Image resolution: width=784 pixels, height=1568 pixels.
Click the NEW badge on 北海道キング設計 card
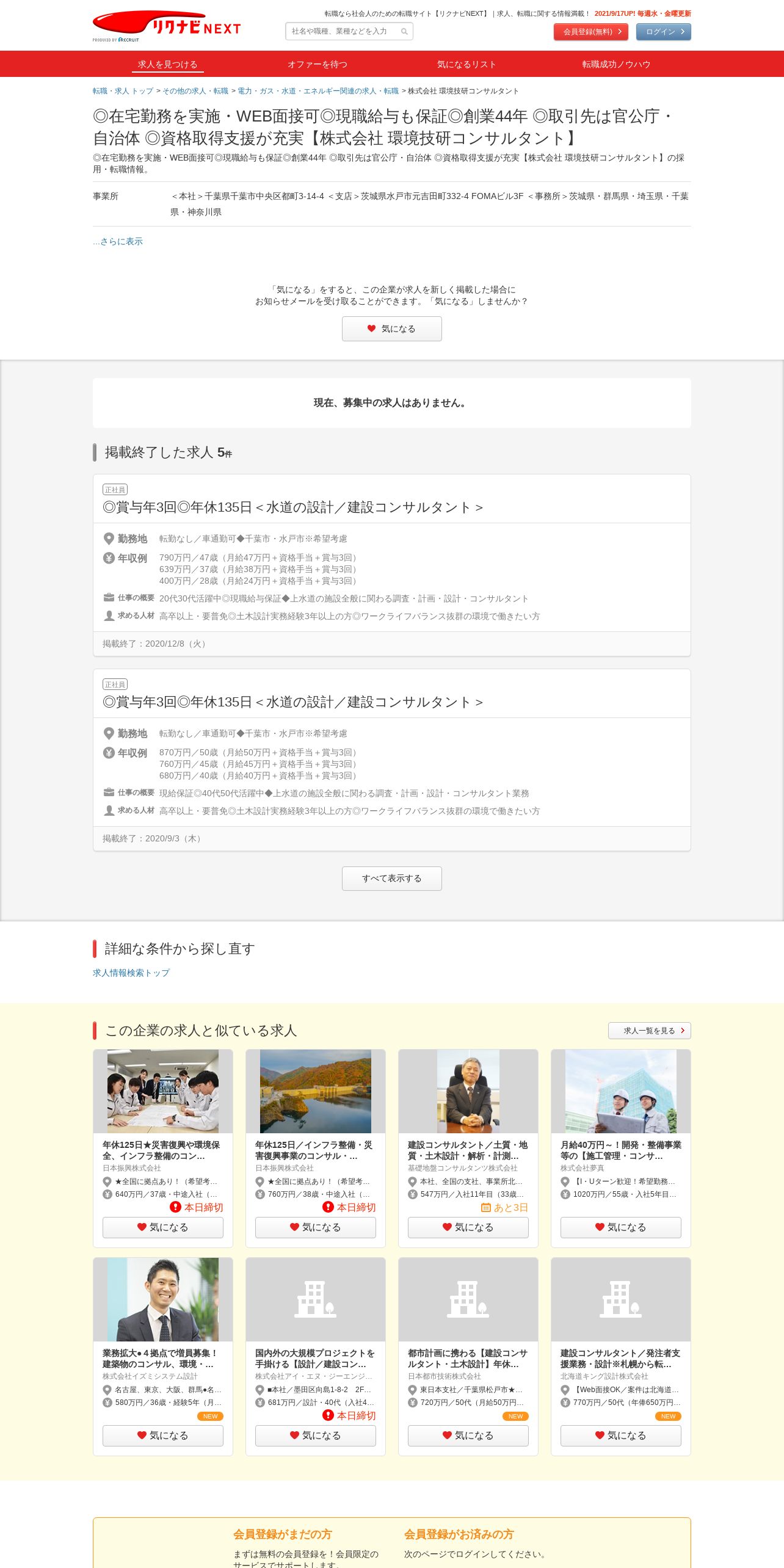pyautogui.click(x=668, y=1416)
